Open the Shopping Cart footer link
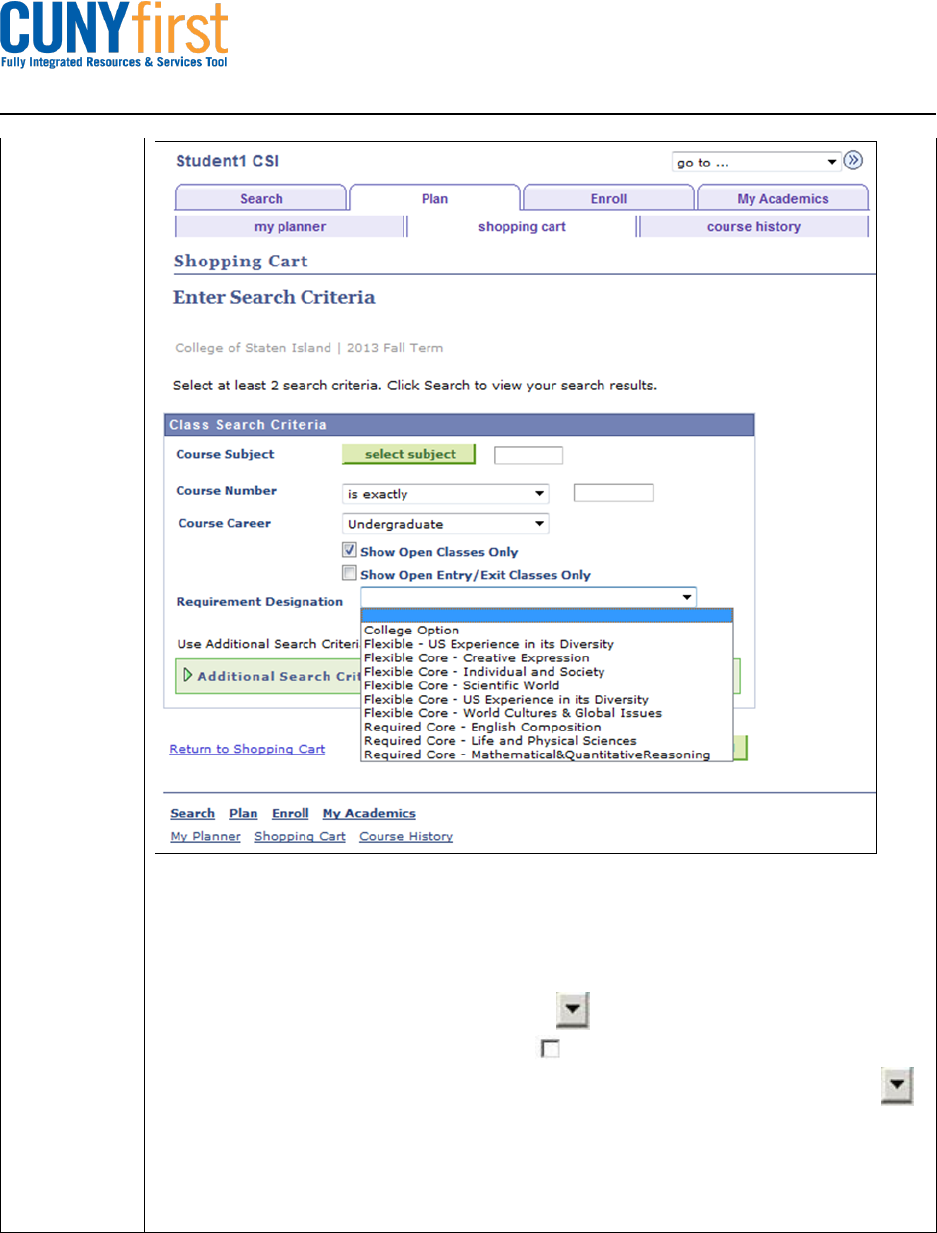The image size is (937, 1233). coord(300,836)
